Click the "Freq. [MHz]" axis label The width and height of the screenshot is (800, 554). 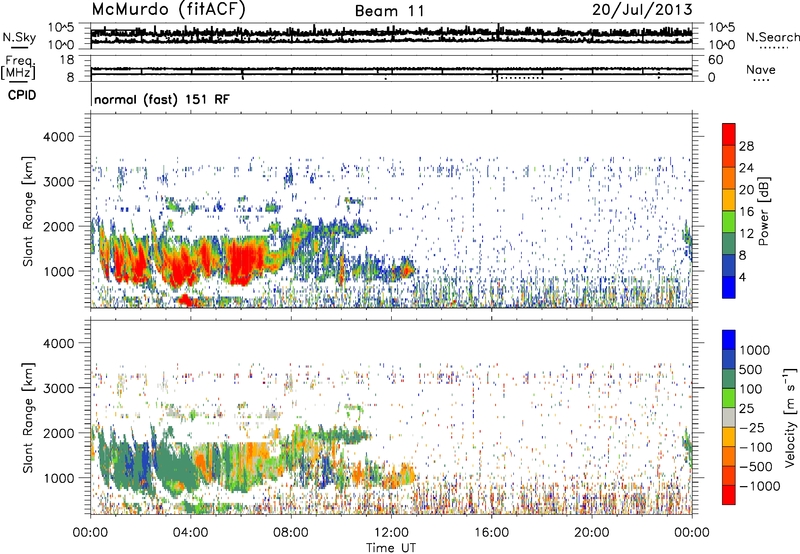click(x=19, y=68)
